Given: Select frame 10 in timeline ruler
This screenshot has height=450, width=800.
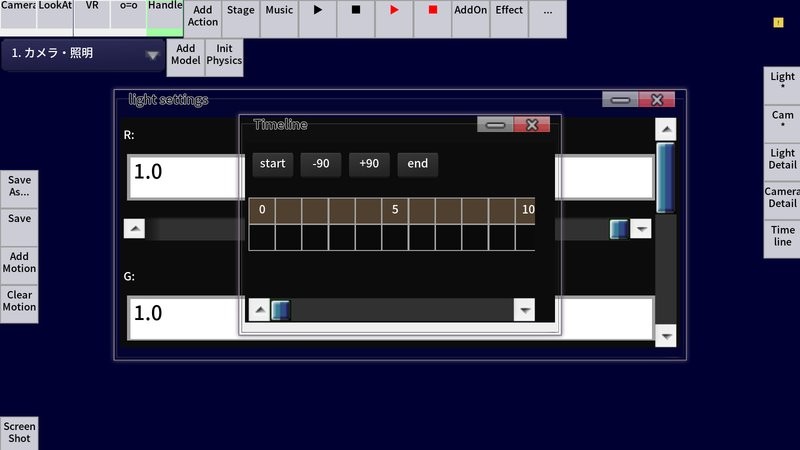Looking at the screenshot, I should tap(526, 210).
